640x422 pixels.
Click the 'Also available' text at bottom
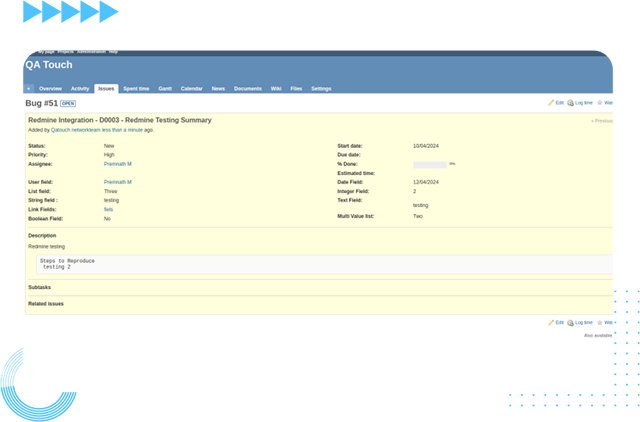pos(598,335)
